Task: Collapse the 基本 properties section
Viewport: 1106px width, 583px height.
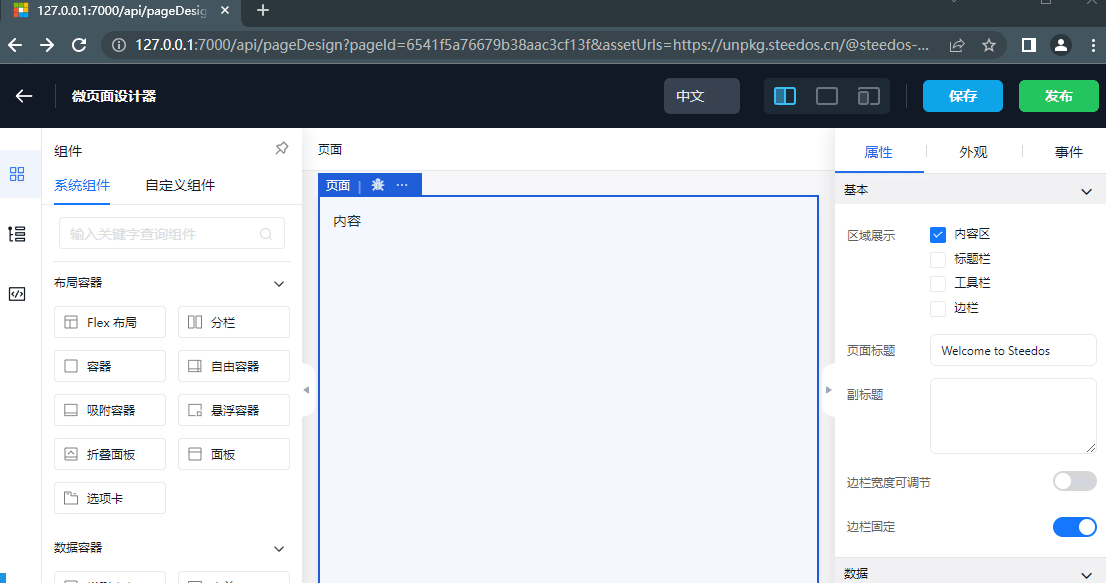Action: [1087, 191]
